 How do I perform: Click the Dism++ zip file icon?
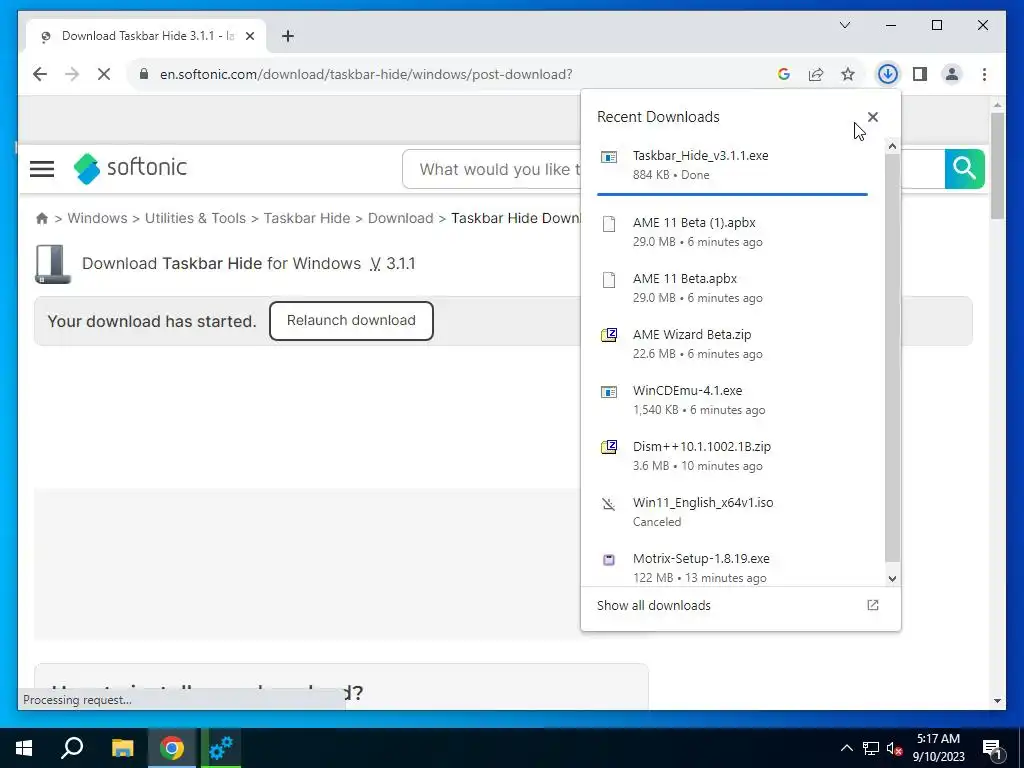(609, 447)
